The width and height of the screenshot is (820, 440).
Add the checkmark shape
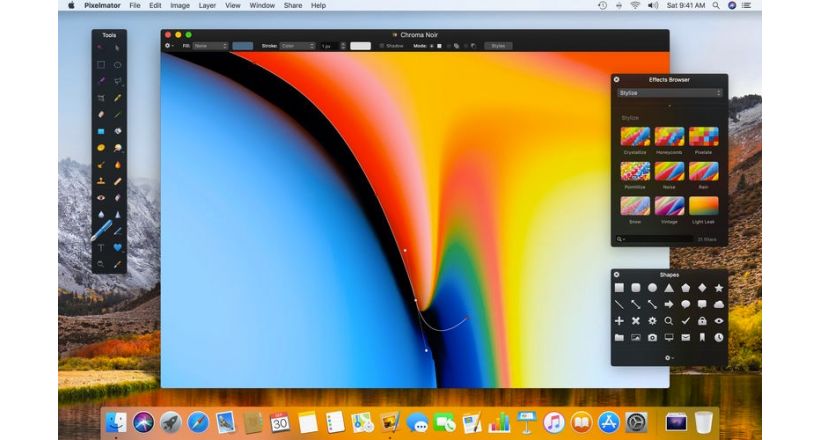pos(686,321)
